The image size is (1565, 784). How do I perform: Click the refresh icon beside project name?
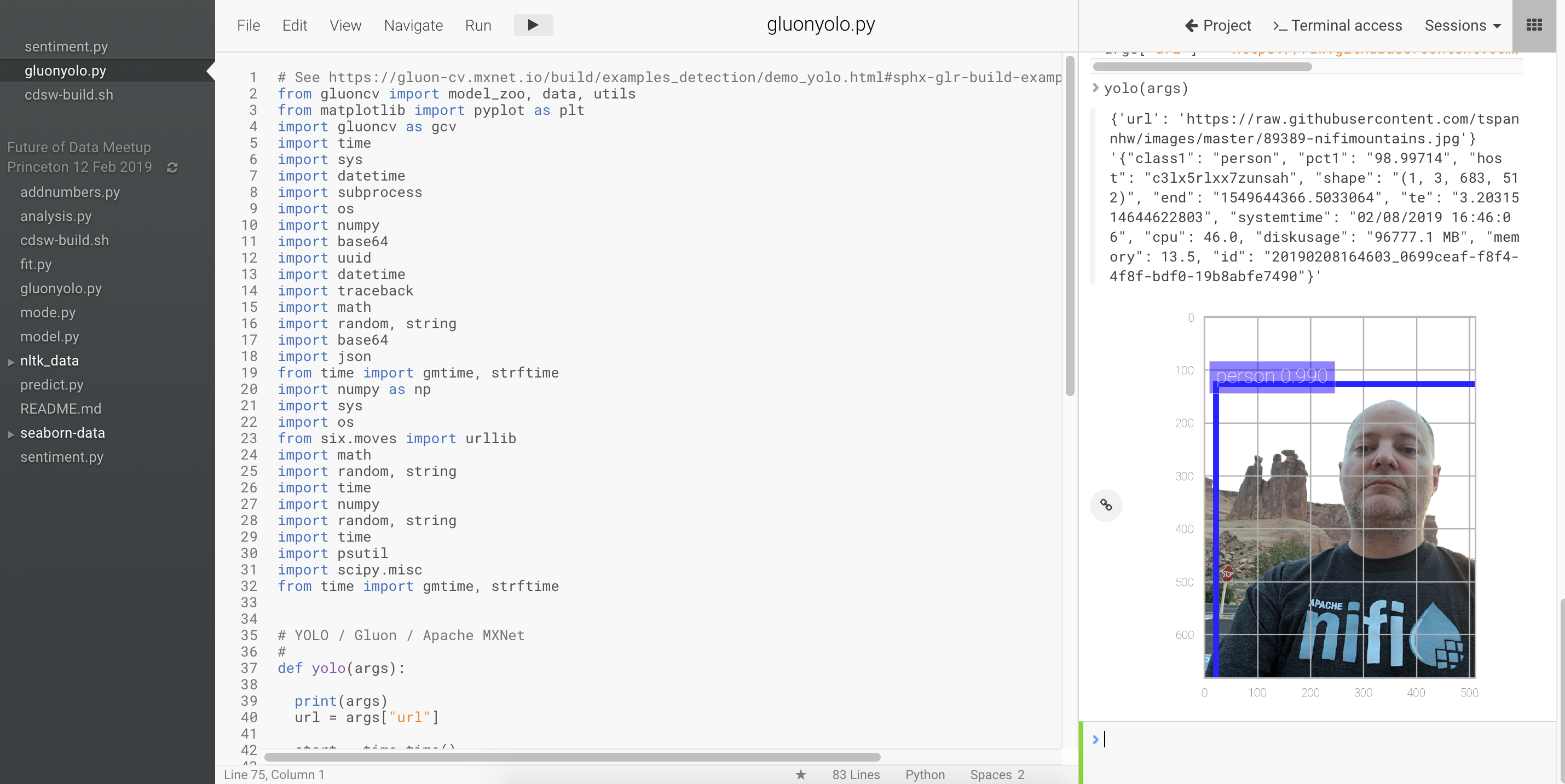pyautogui.click(x=172, y=167)
